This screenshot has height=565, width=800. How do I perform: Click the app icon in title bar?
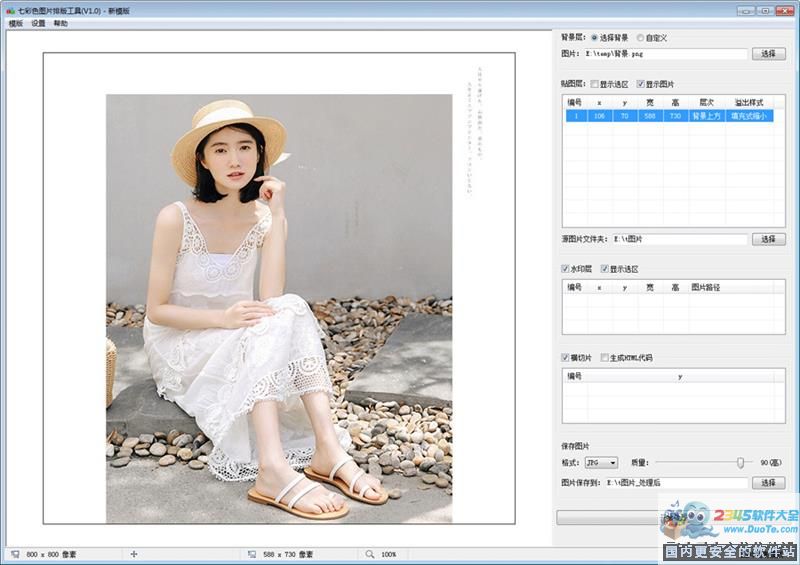coord(11,10)
